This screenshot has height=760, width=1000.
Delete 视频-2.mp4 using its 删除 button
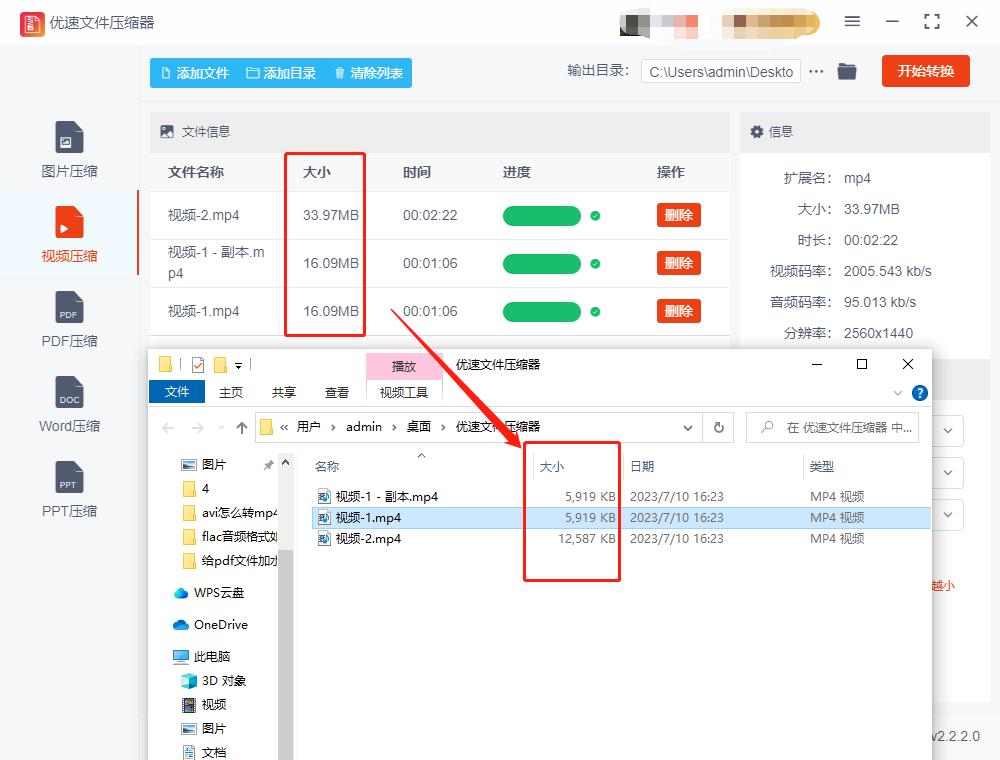[678, 215]
